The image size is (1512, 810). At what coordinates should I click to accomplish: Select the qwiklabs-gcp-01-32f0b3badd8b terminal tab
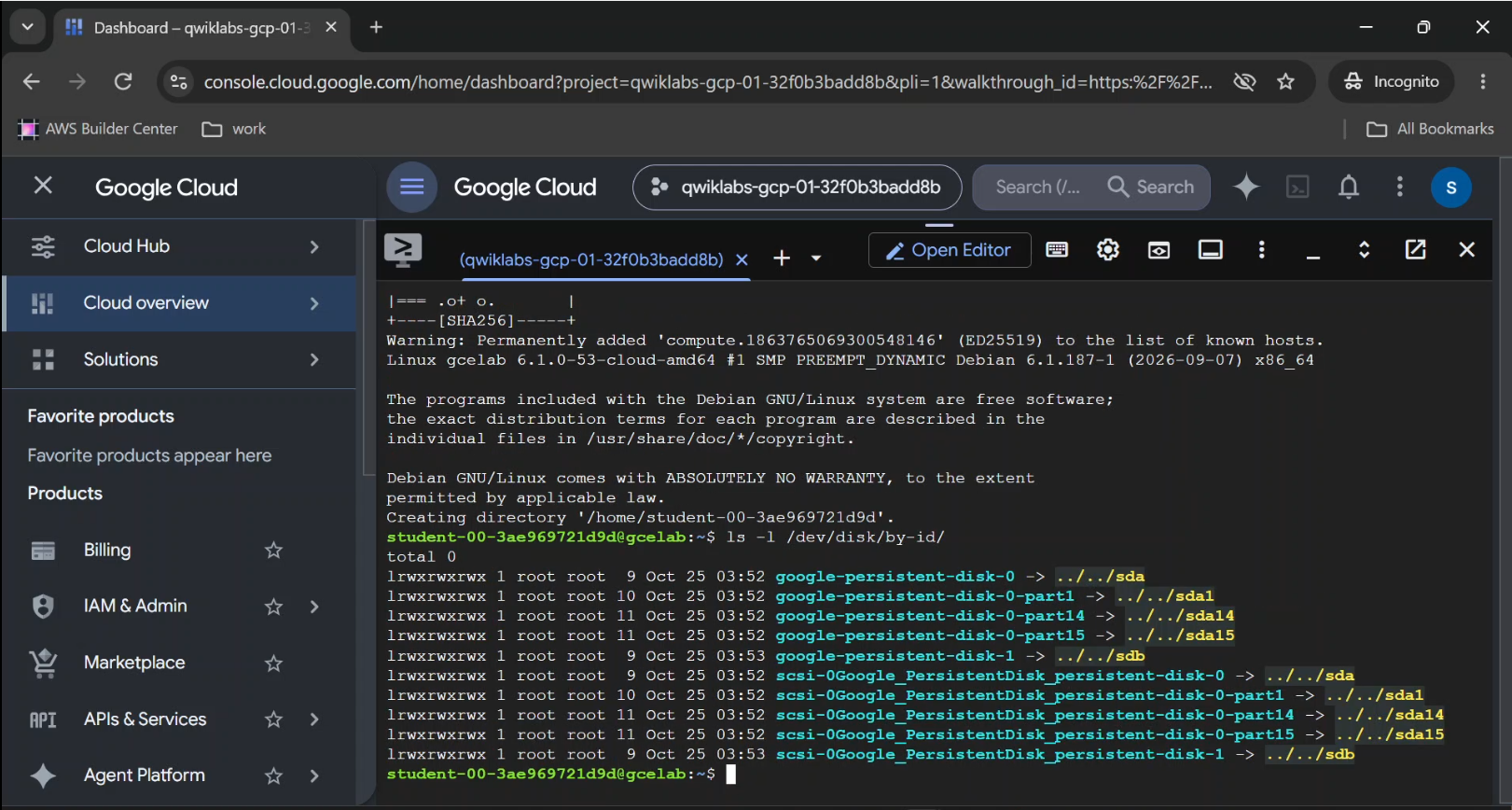[x=591, y=259]
